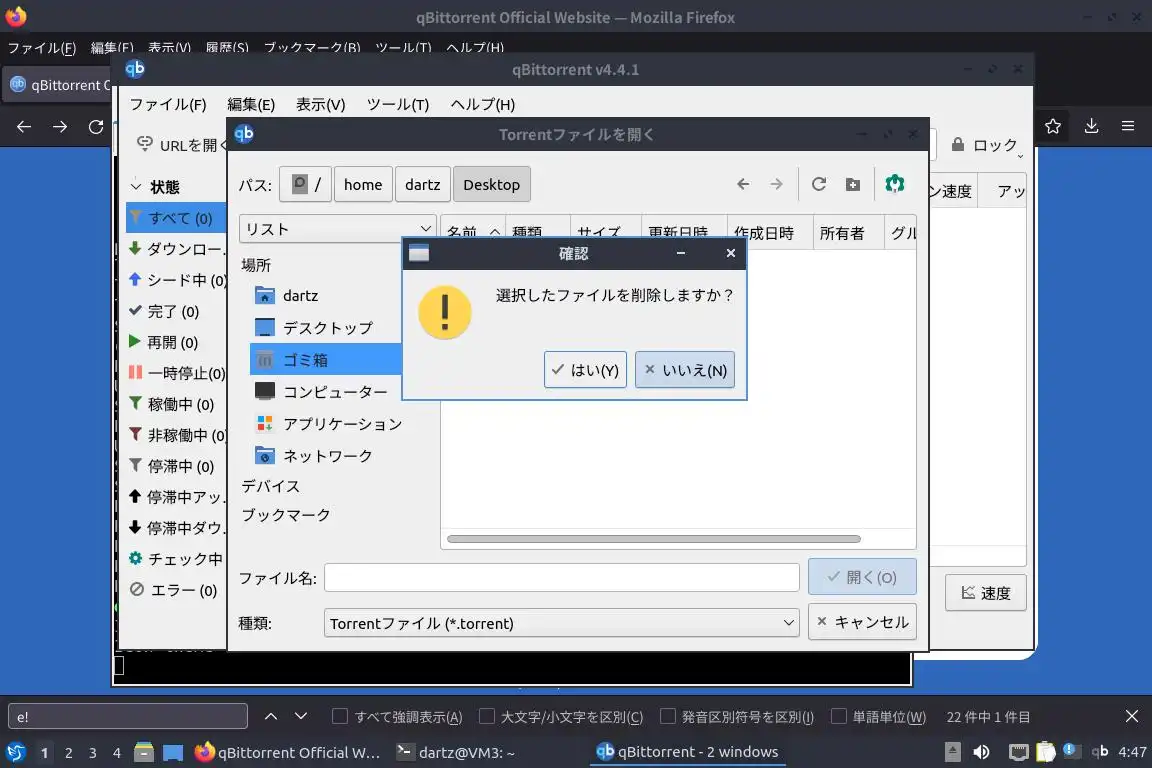Select ダウンロード status filter
The width and height of the screenshot is (1152, 768).
pyautogui.click(x=176, y=249)
